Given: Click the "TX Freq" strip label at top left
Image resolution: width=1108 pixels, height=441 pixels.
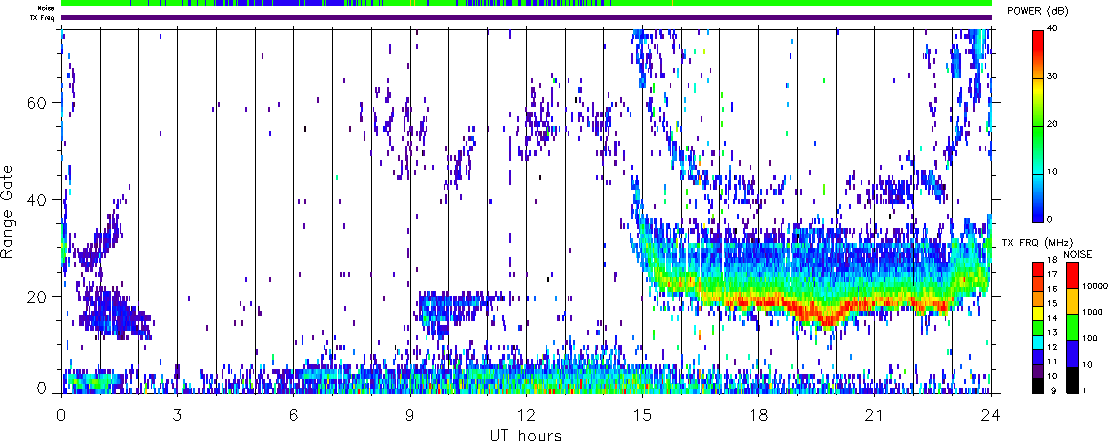Looking at the screenshot, I should coord(44,17).
